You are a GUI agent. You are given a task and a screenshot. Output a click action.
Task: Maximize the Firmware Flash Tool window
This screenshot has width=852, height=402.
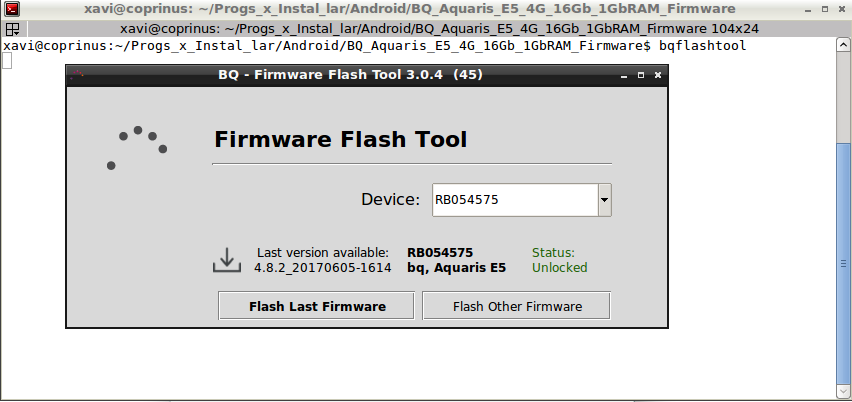pos(640,75)
